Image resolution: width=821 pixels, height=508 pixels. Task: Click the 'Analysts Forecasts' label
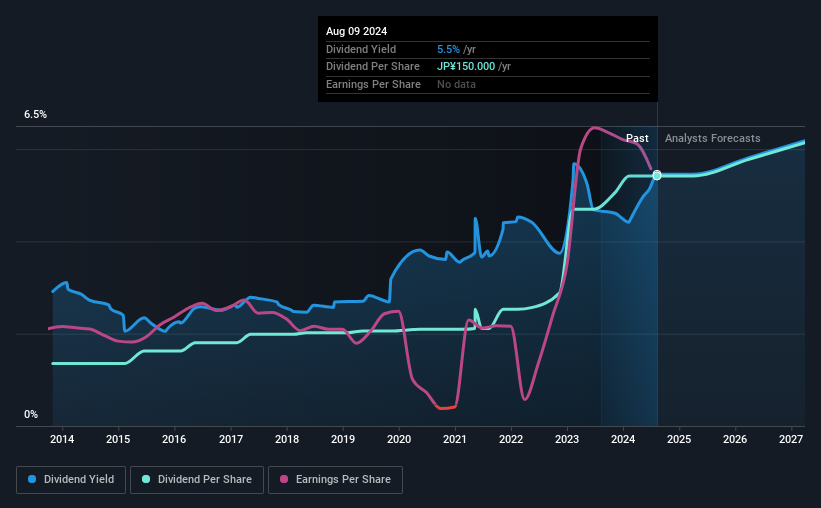tap(713, 138)
